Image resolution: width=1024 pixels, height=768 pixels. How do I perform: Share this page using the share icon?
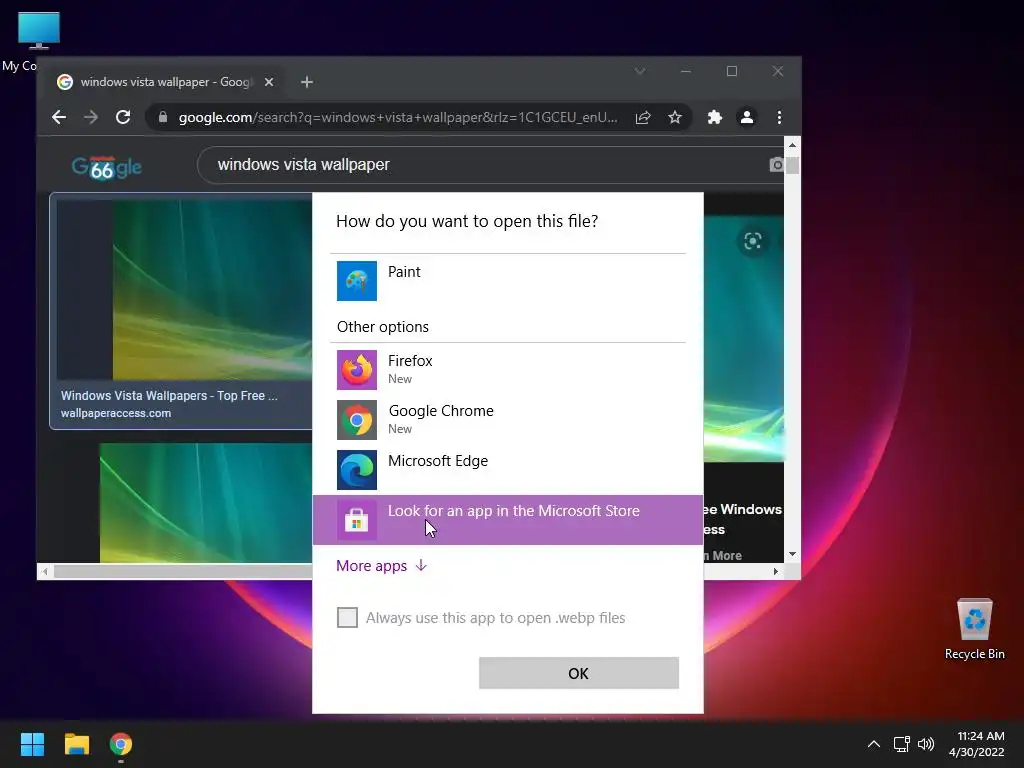pyautogui.click(x=643, y=118)
